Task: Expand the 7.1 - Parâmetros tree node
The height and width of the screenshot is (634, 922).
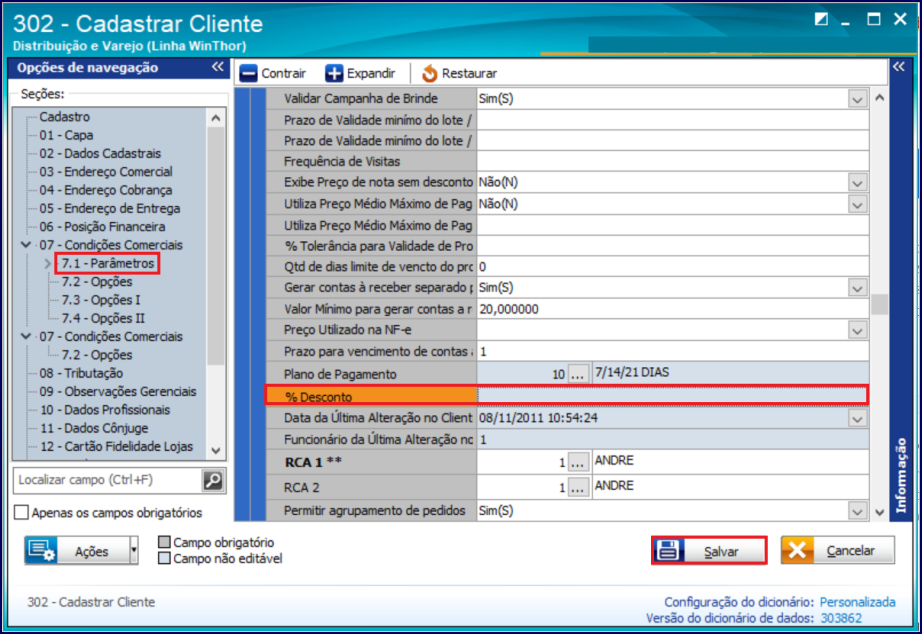Action: [x=48, y=263]
